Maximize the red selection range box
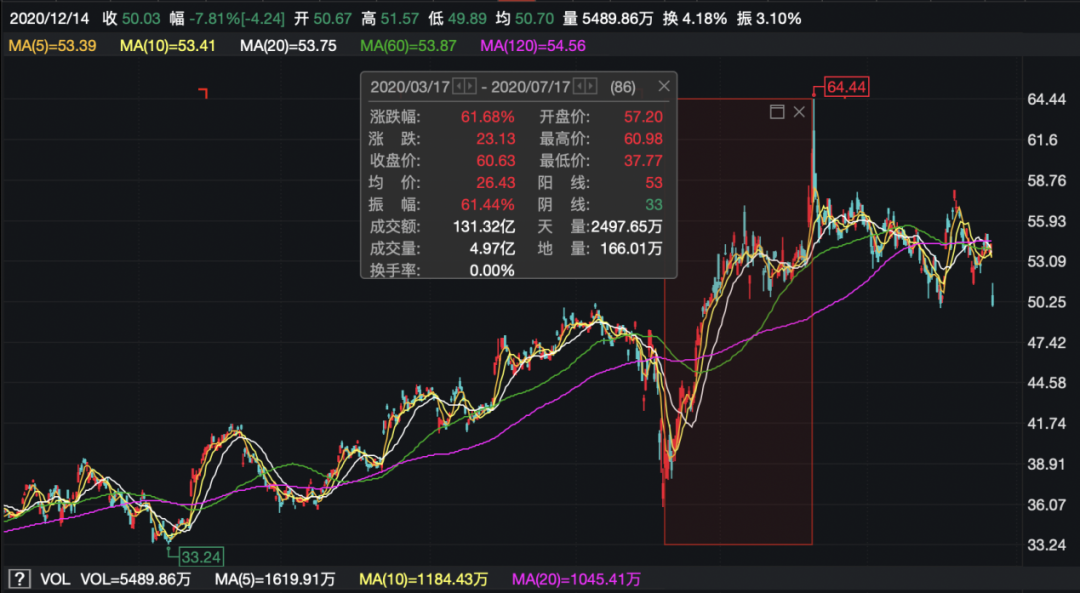Image resolution: width=1080 pixels, height=593 pixels. (777, 112)
